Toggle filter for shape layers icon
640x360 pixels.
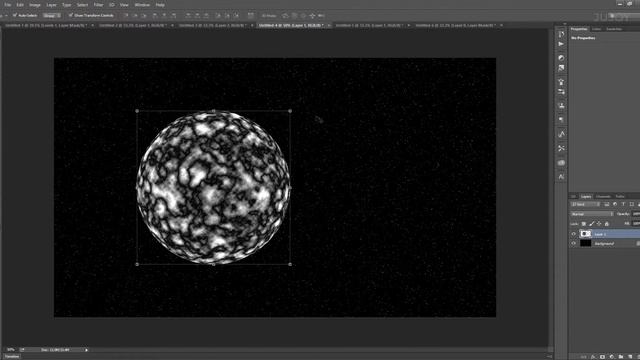coord(632,204)
